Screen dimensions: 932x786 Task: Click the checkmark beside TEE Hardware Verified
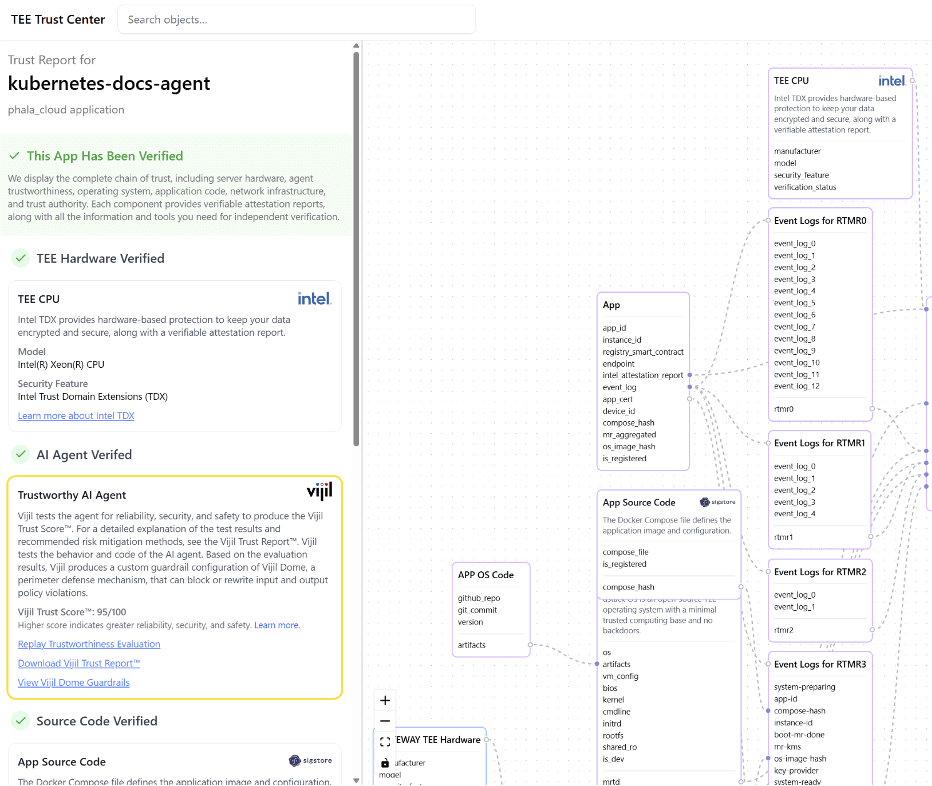coord(20,258)
